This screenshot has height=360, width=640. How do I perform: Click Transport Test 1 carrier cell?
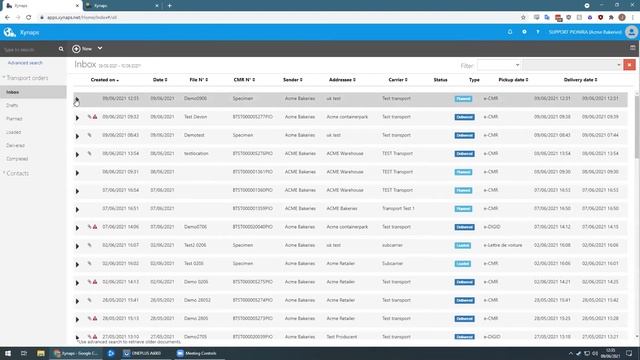point(398,209)
